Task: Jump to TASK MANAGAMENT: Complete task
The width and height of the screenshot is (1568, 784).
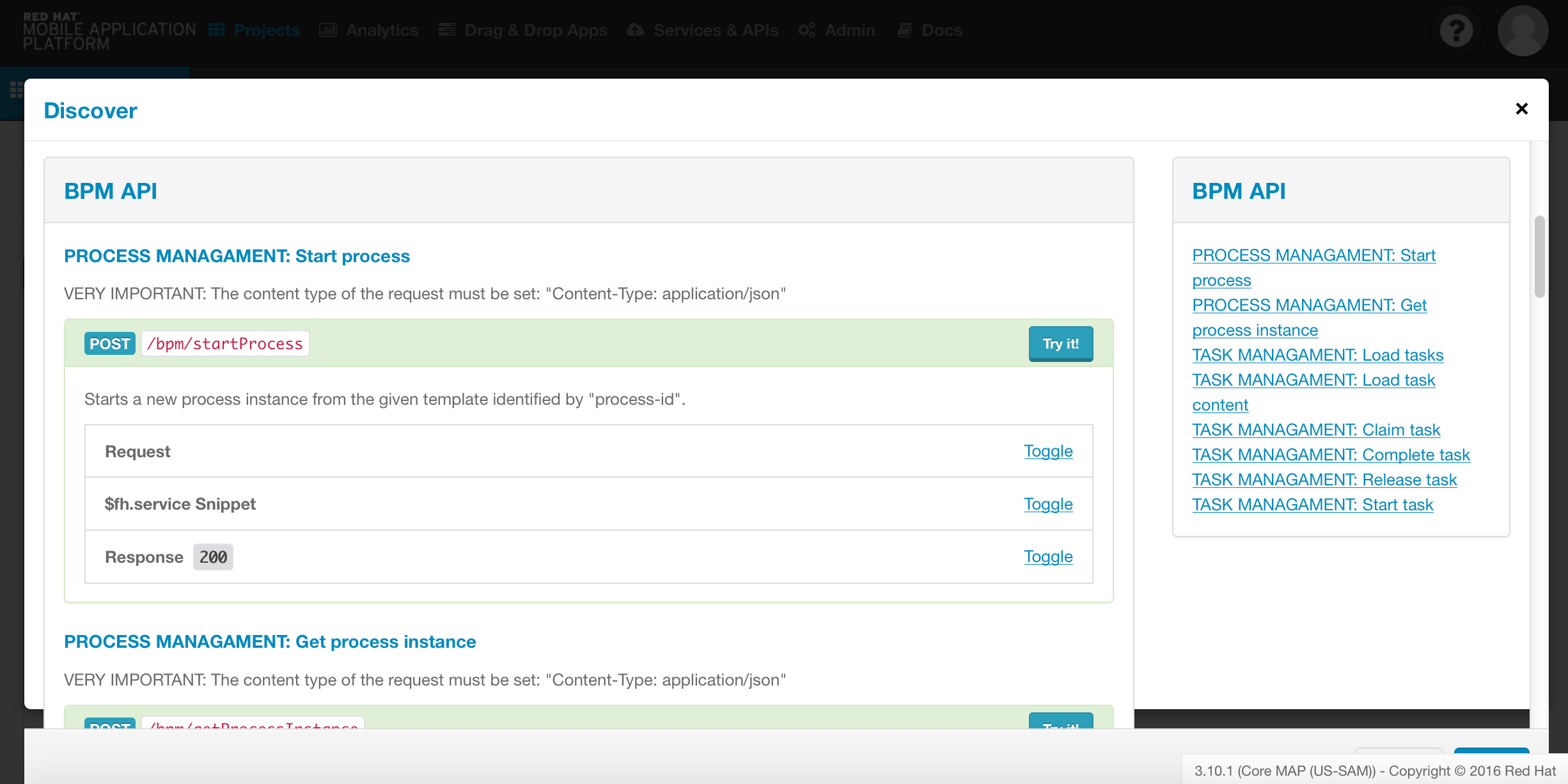Action: click(1331, 455)
